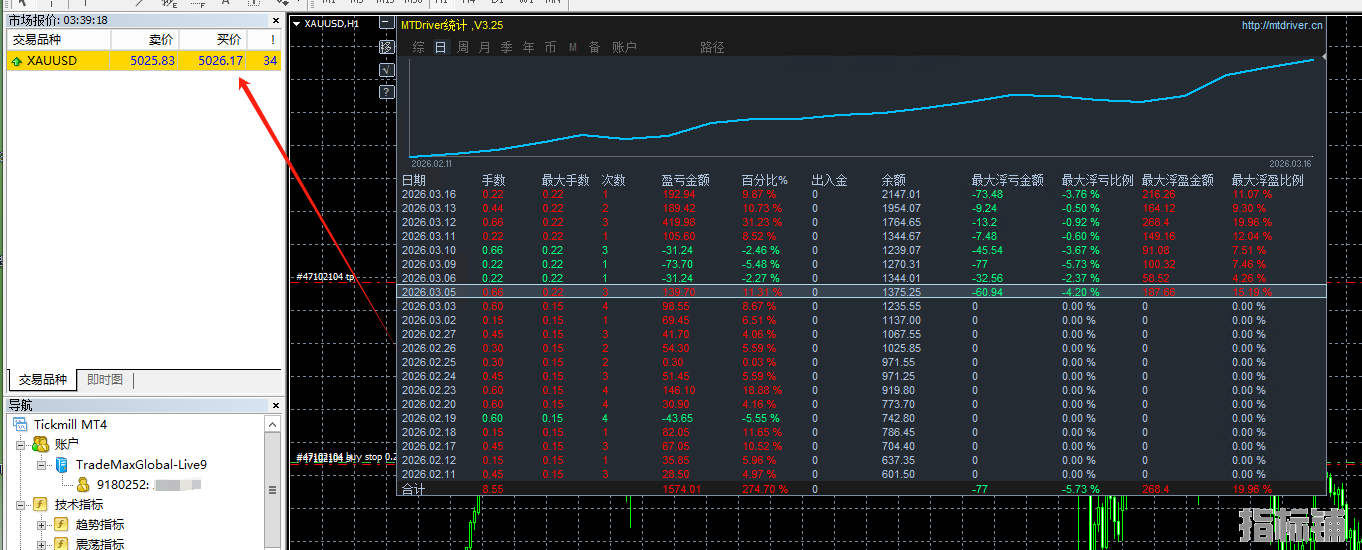Click the green arrow icon next to XAUUSD
The image size is (1362, 550).
tap(16, 61)
